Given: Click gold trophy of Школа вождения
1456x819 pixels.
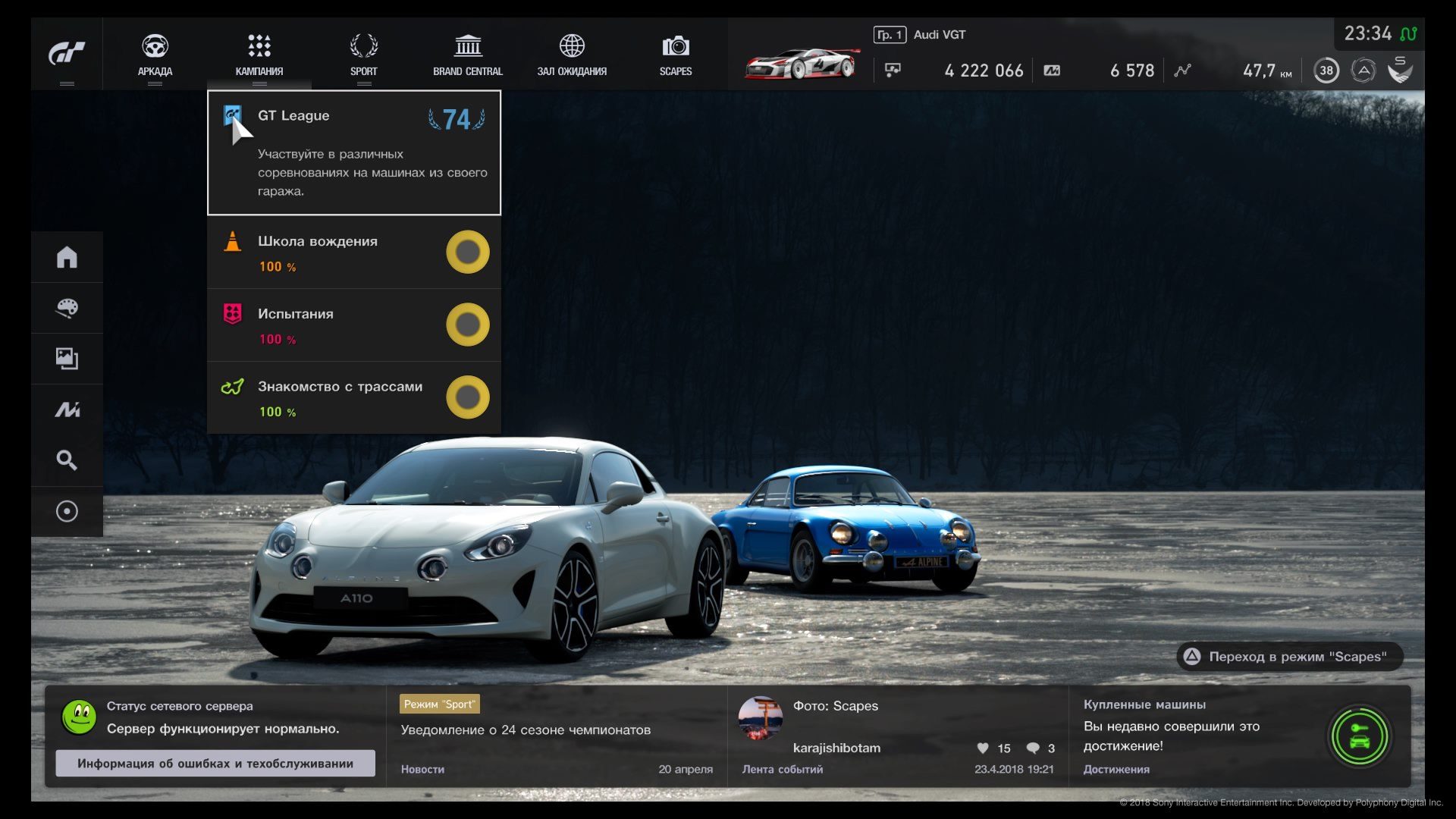Looking at the screenshot, I should pos(468,252).
